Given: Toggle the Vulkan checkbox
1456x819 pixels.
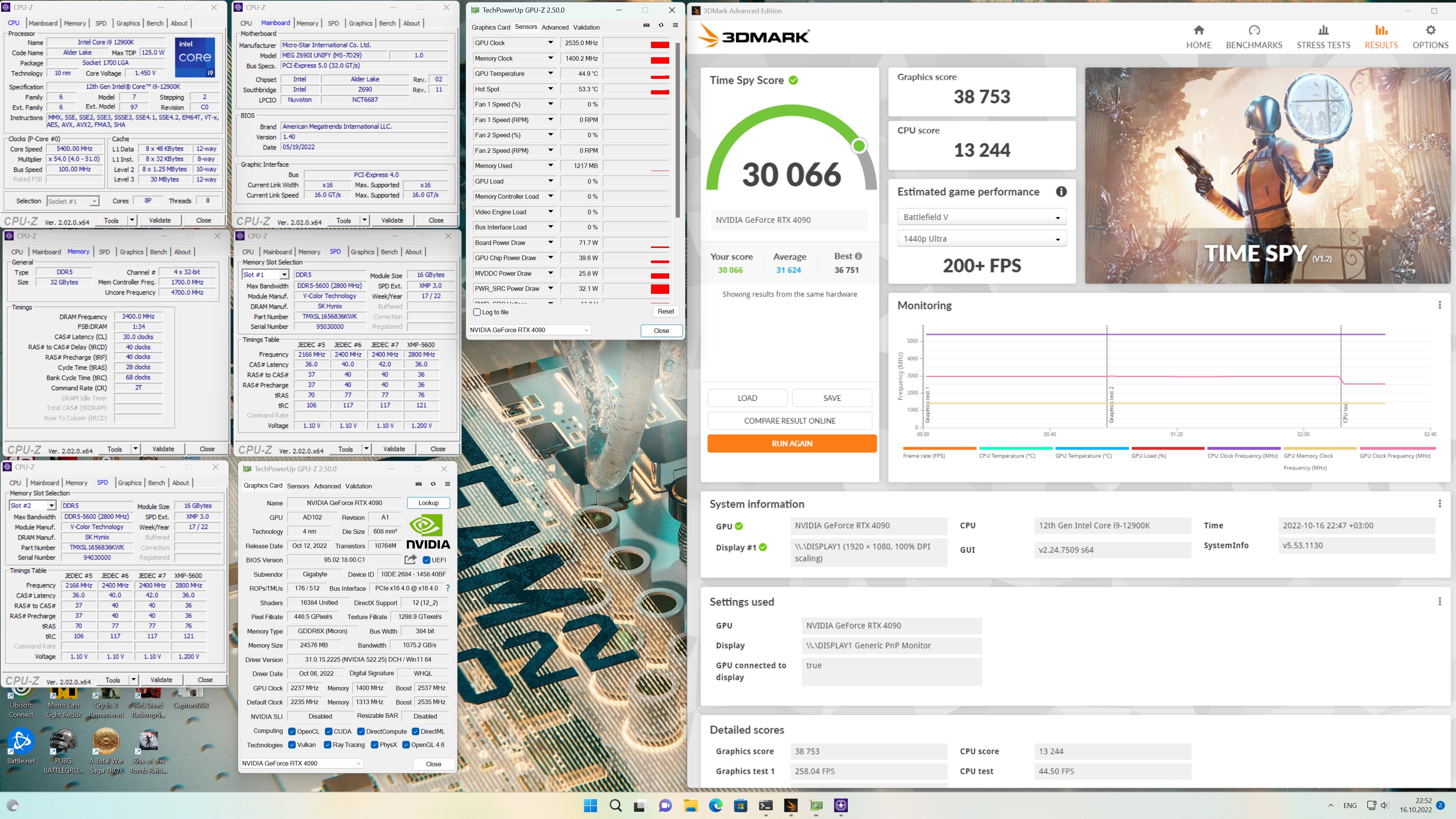Looking at the screenshot, I should [x=292, y=744].
